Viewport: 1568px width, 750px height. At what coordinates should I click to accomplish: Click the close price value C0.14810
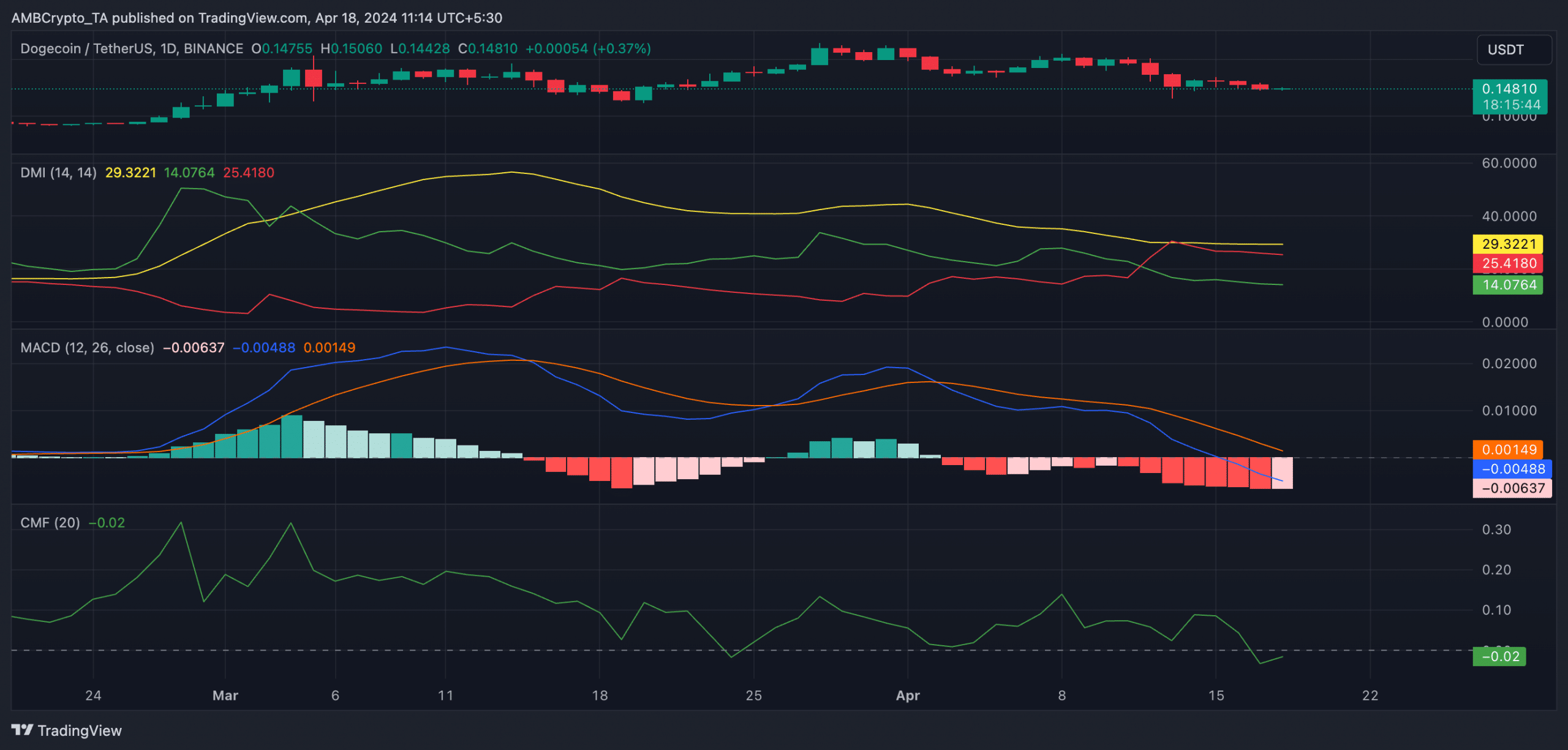click(488, 48)
